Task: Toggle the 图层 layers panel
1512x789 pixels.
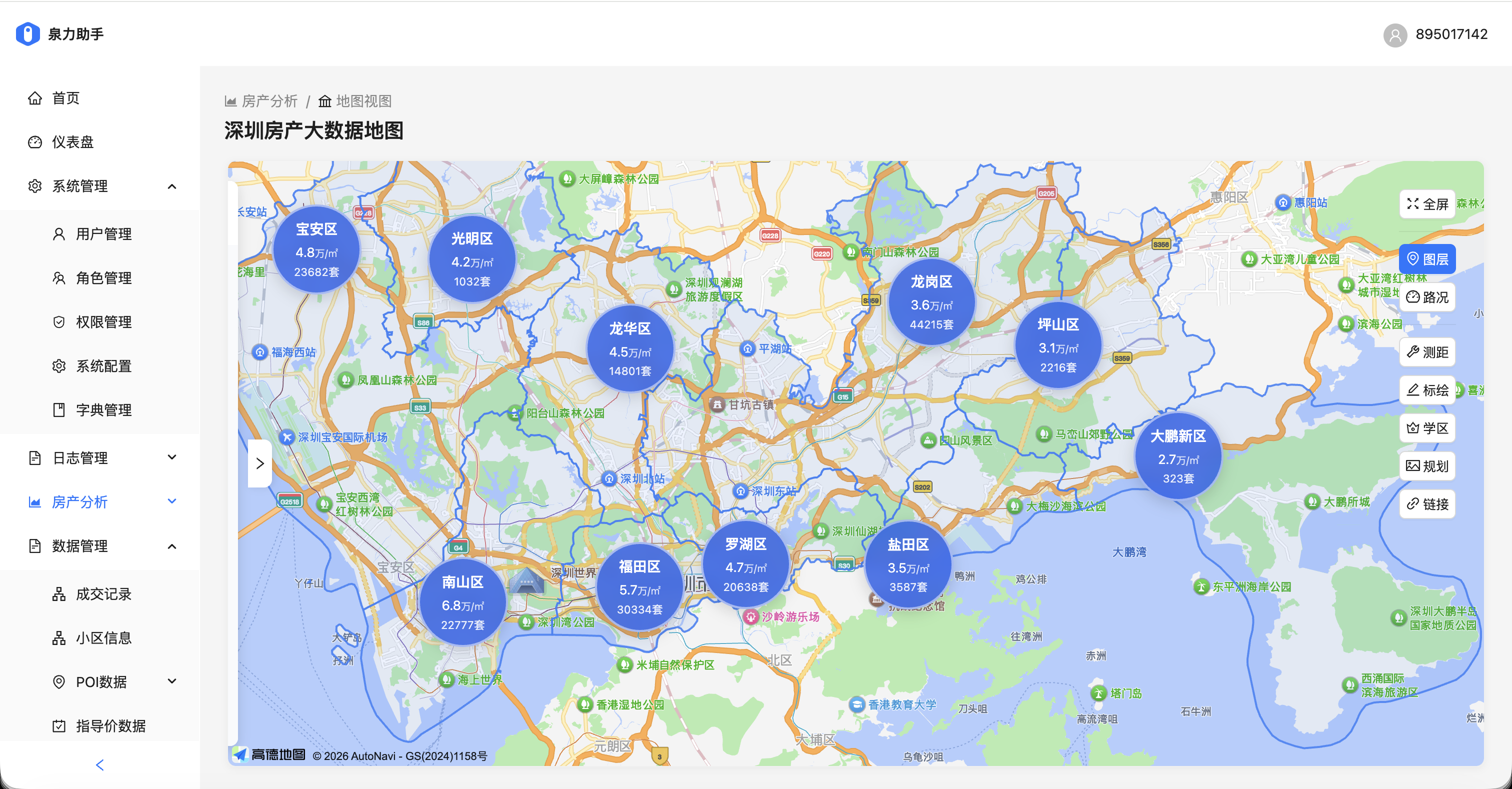Action: point(1427,259)
